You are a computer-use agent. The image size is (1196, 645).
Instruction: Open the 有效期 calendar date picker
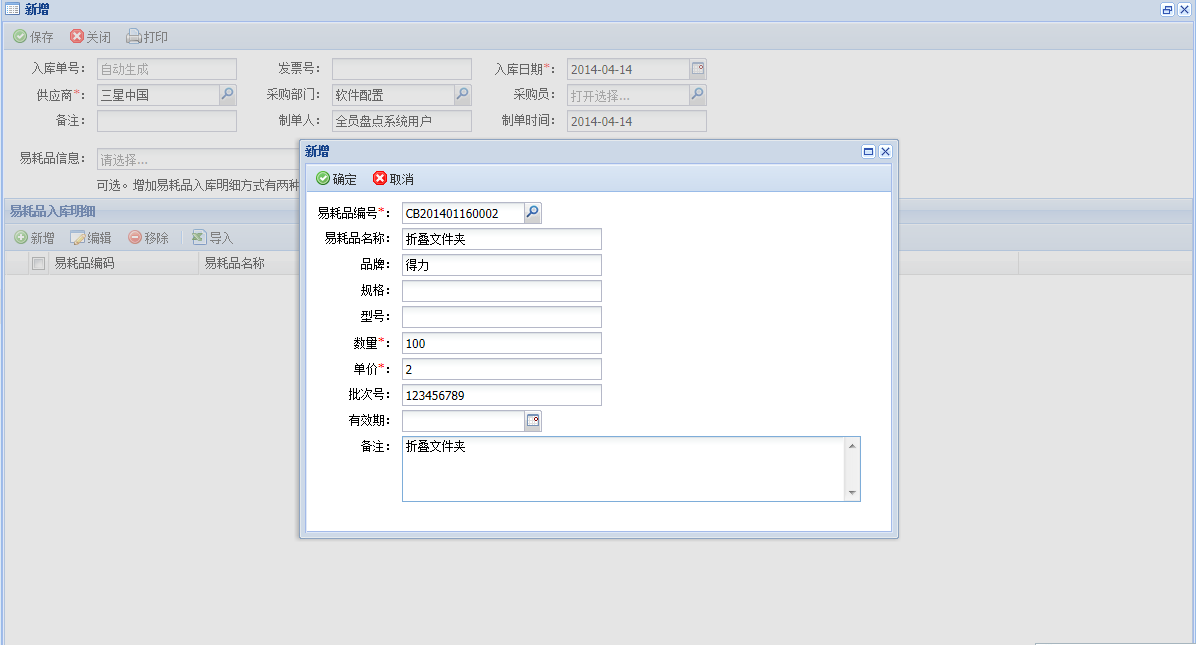point(533,421)
